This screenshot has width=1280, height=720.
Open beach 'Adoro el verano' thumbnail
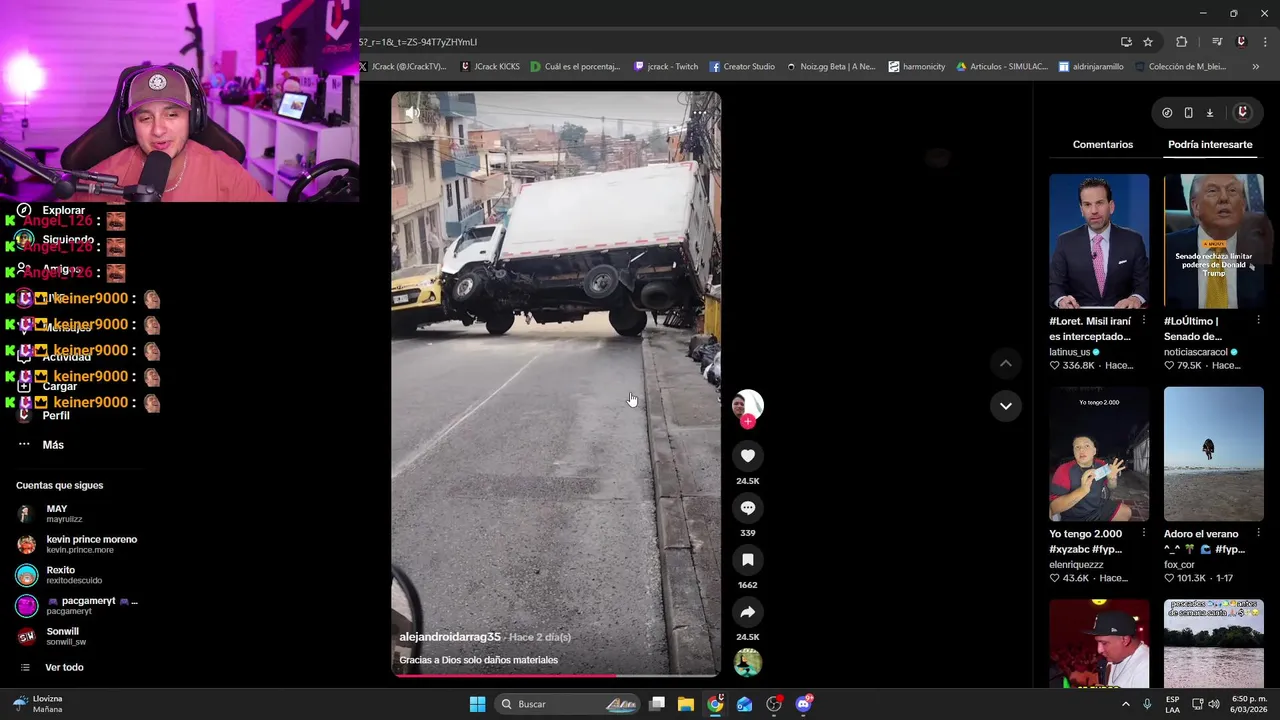(1213, 454)
